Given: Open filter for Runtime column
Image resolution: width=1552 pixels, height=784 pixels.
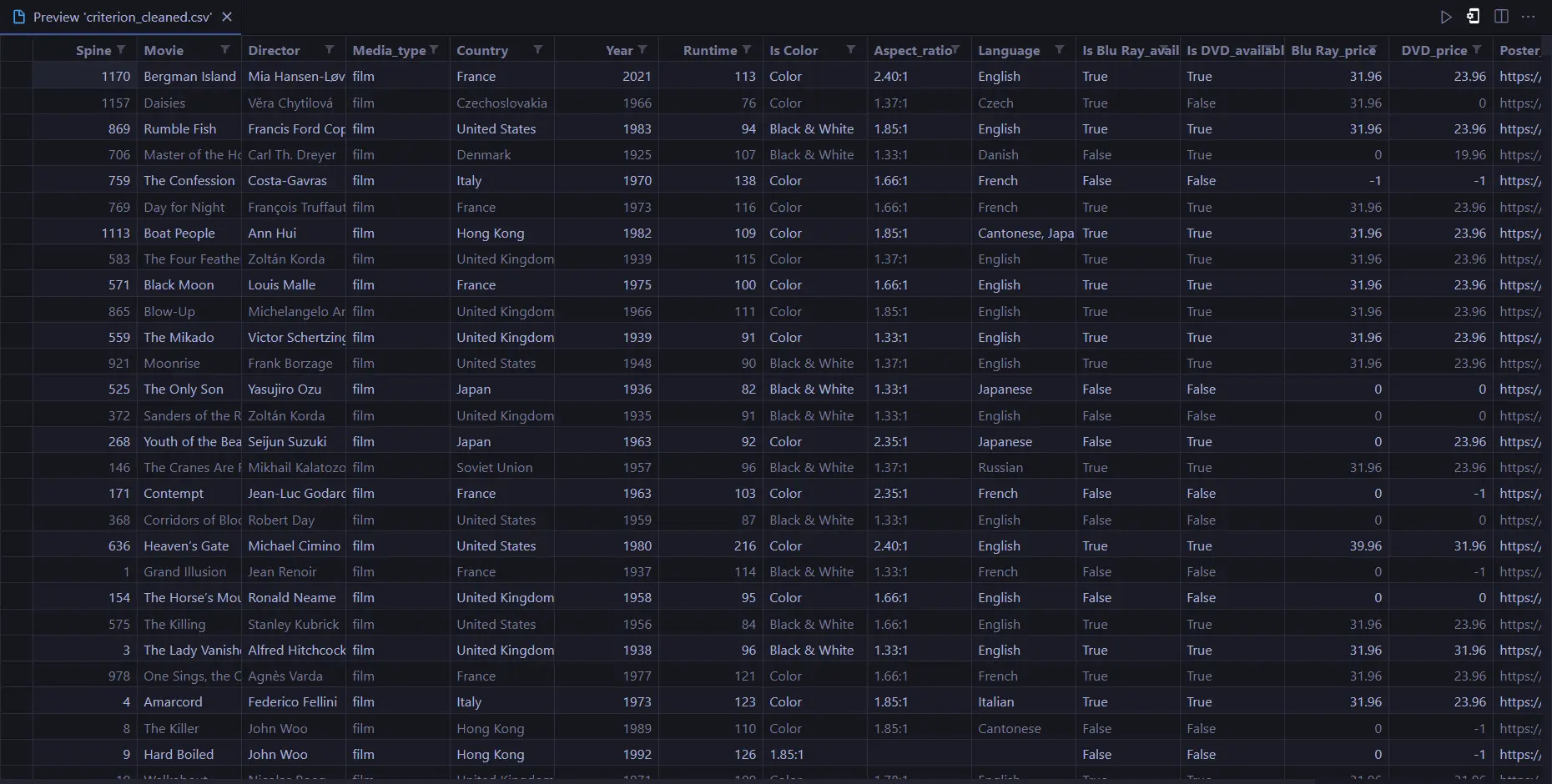Looking at the screenshot, I should [747, 50].
